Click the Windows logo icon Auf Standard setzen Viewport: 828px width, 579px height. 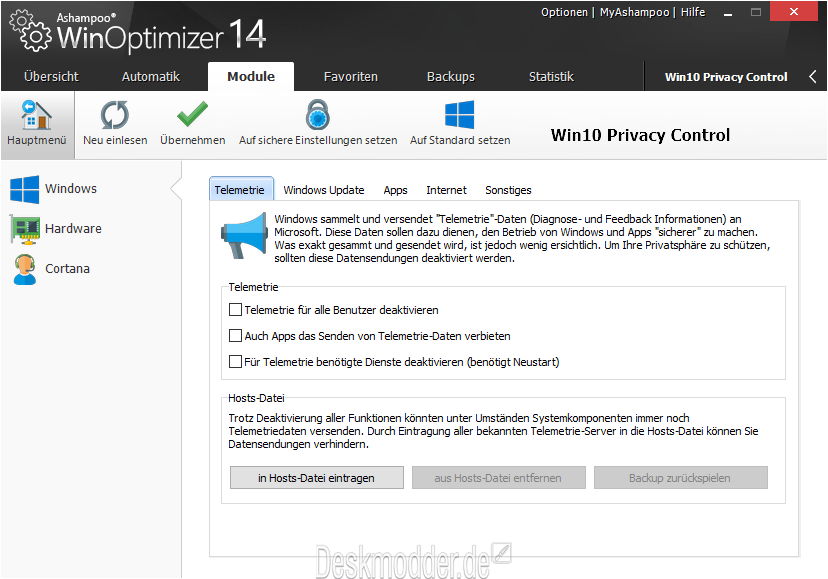click(x=459, y=115)
